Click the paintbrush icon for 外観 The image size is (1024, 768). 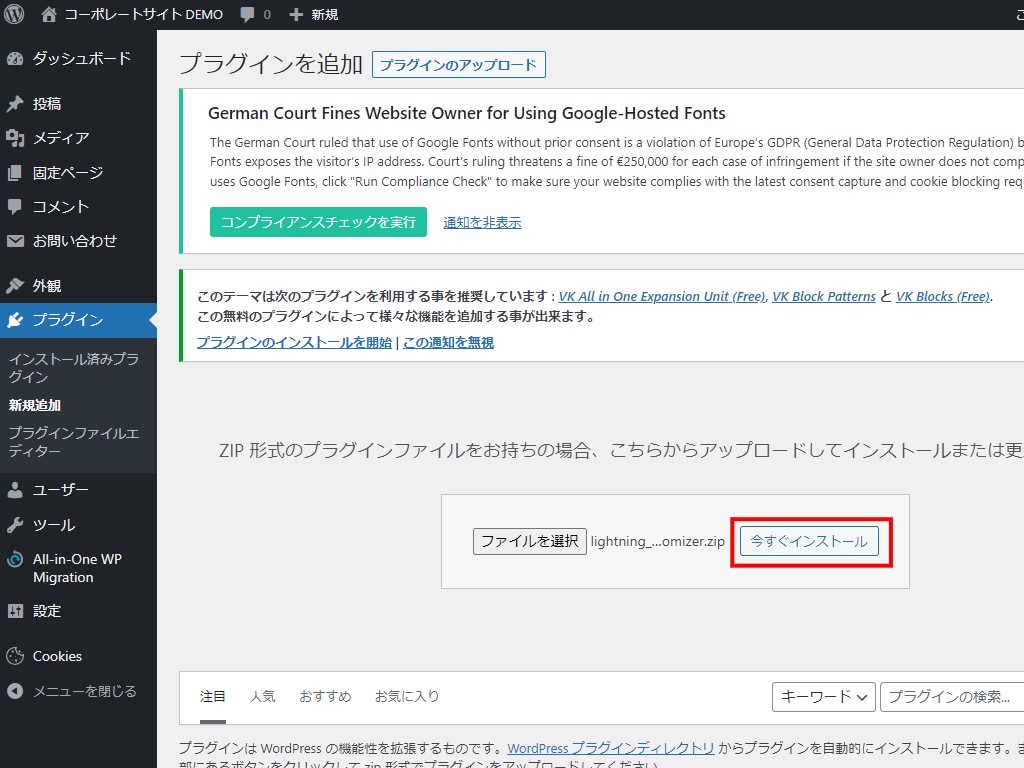pos(15,286)
